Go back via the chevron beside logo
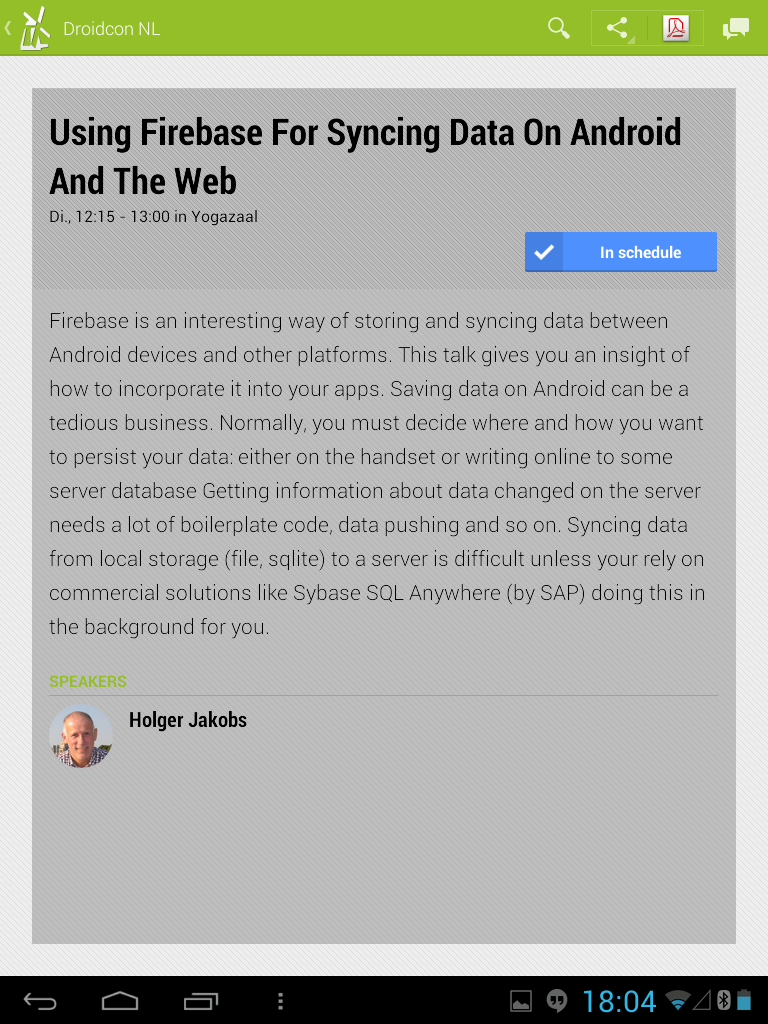 [x=8, y=28]
